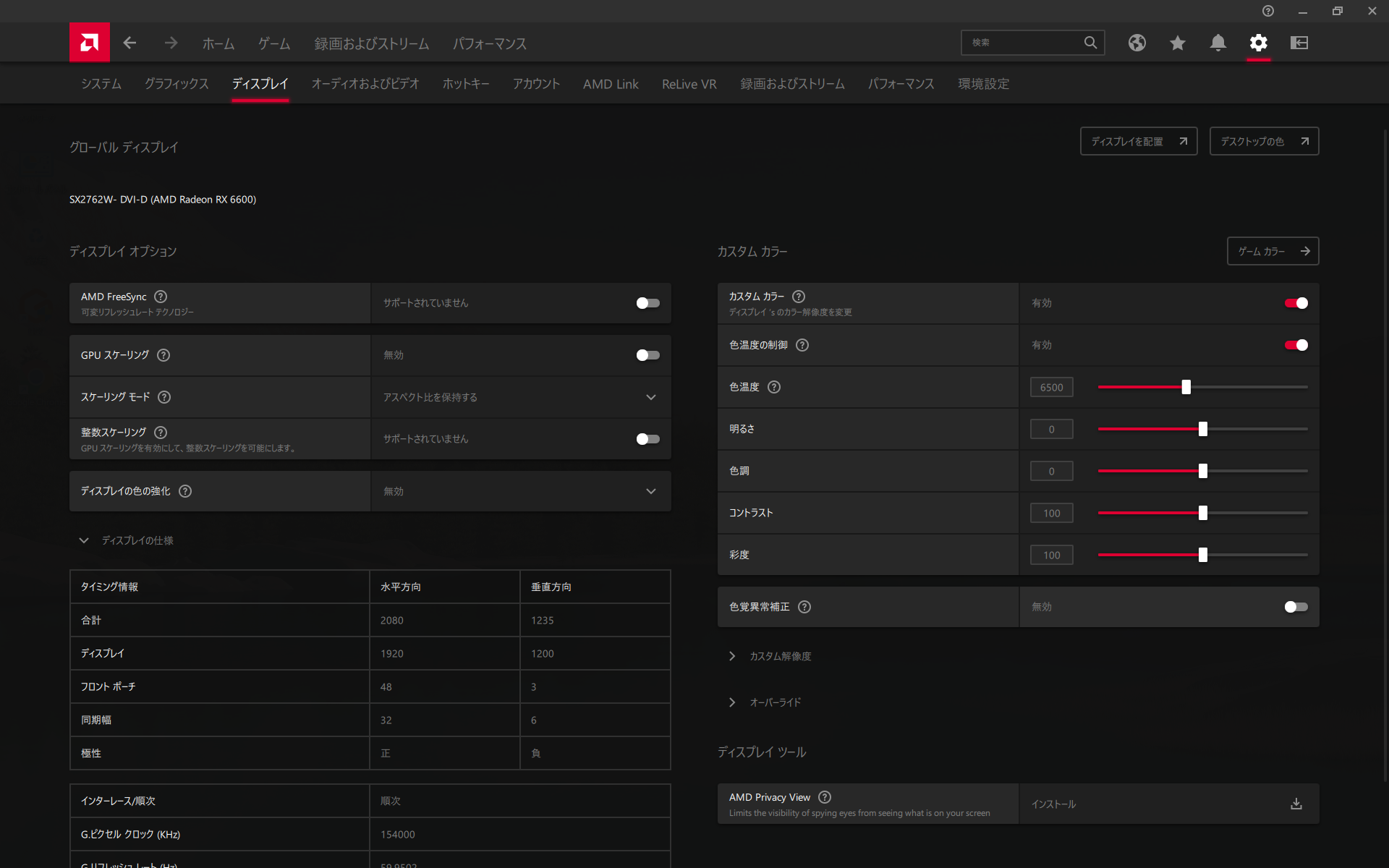This screenshot has height=868, width=1389.
Task: Open パフォーマンス in top navigation
Action: (x=490, y=43)
